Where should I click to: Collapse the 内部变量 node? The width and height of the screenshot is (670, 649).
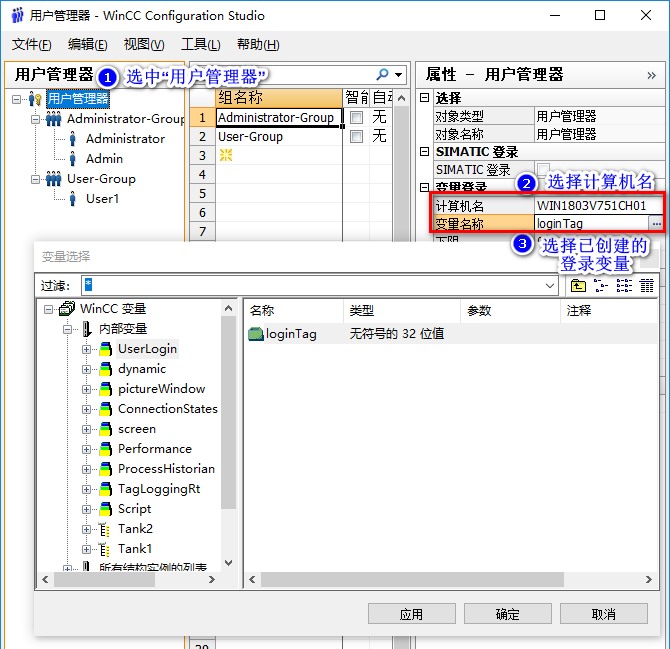(x=68, y=329)
